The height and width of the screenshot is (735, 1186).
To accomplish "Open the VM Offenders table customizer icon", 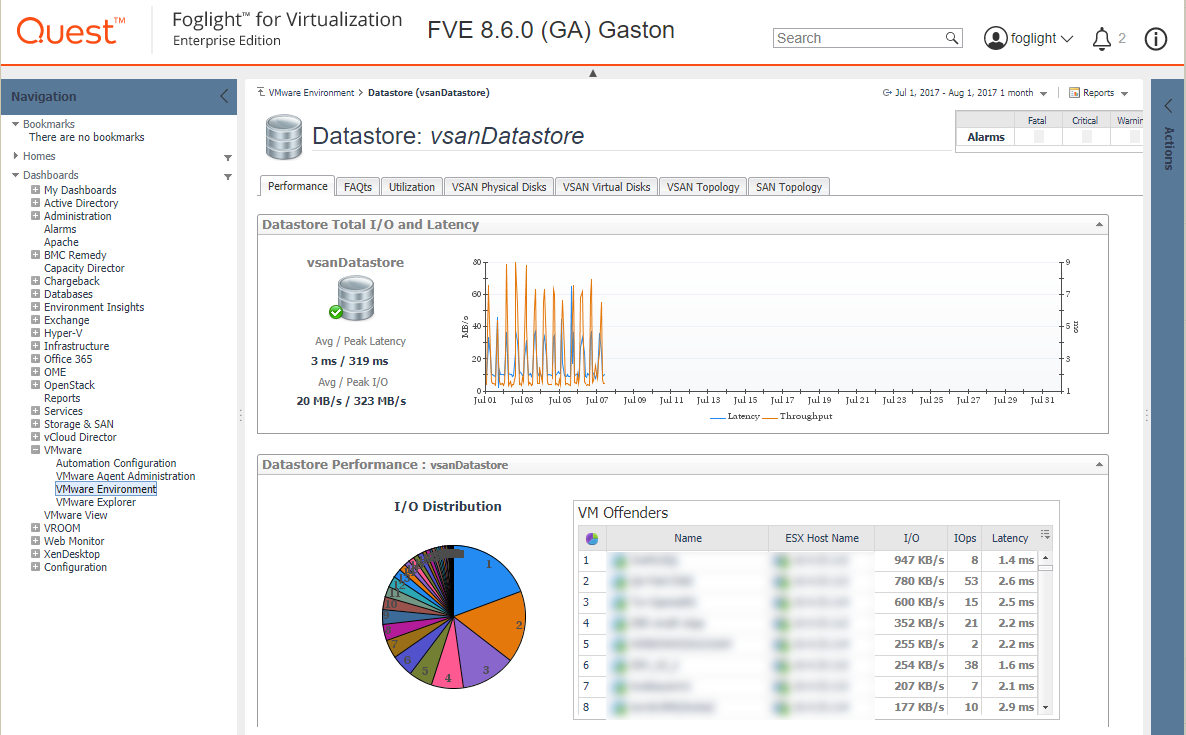I will click(1045, 535).
